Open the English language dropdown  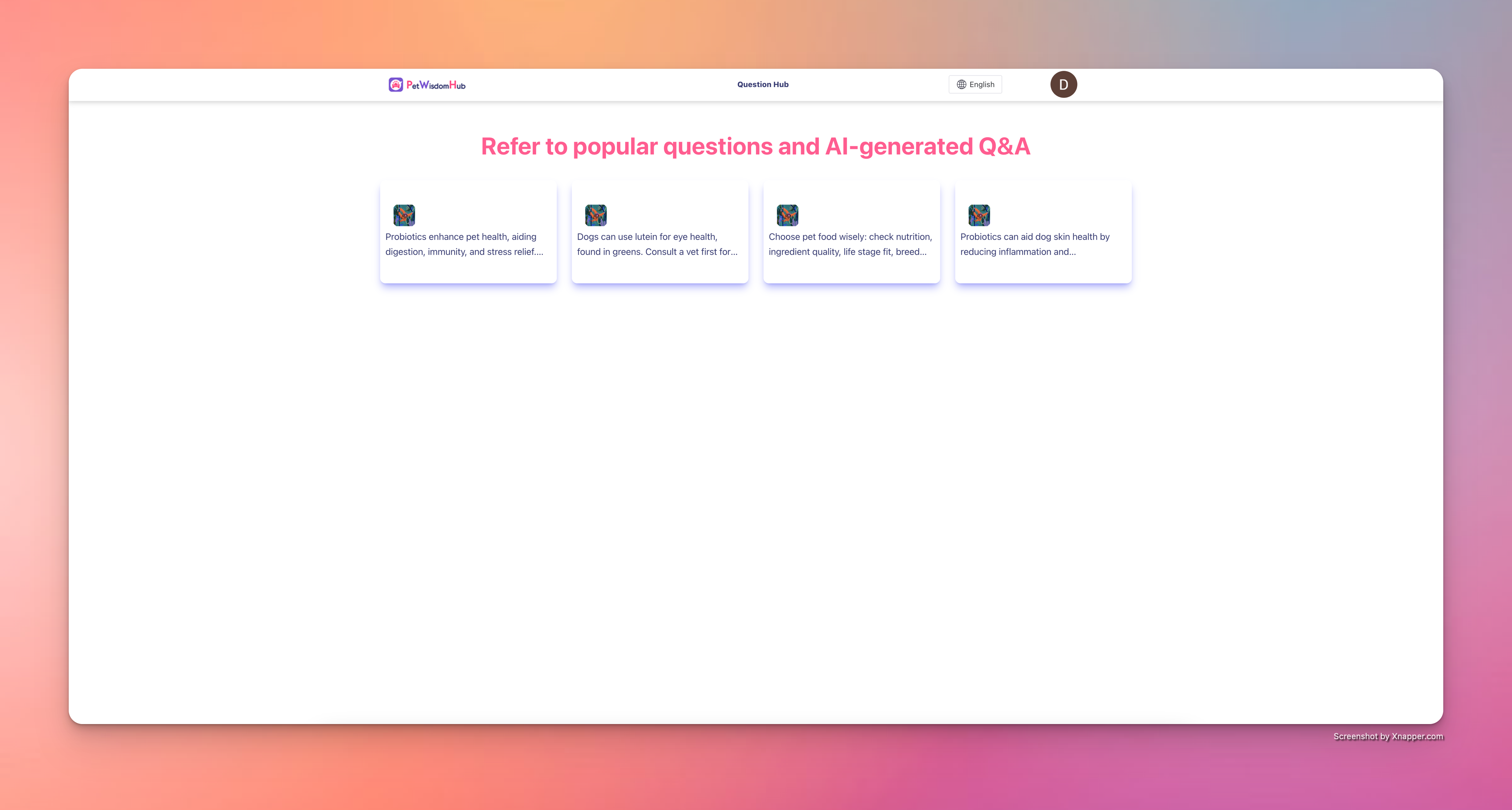coord(975,85)
